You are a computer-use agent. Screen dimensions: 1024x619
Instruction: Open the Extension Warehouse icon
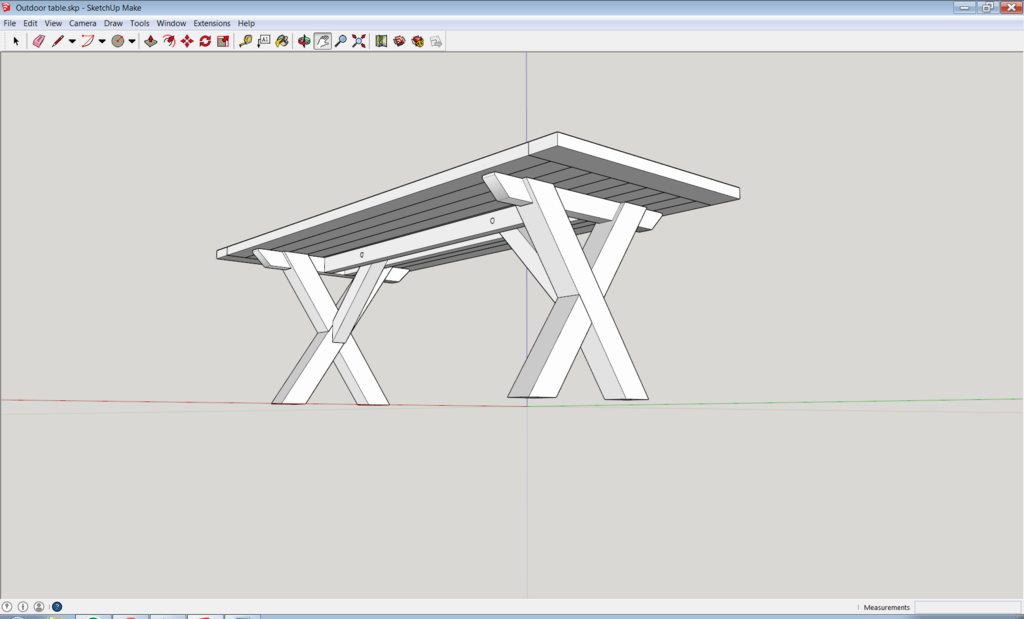[x=417, y=41]
